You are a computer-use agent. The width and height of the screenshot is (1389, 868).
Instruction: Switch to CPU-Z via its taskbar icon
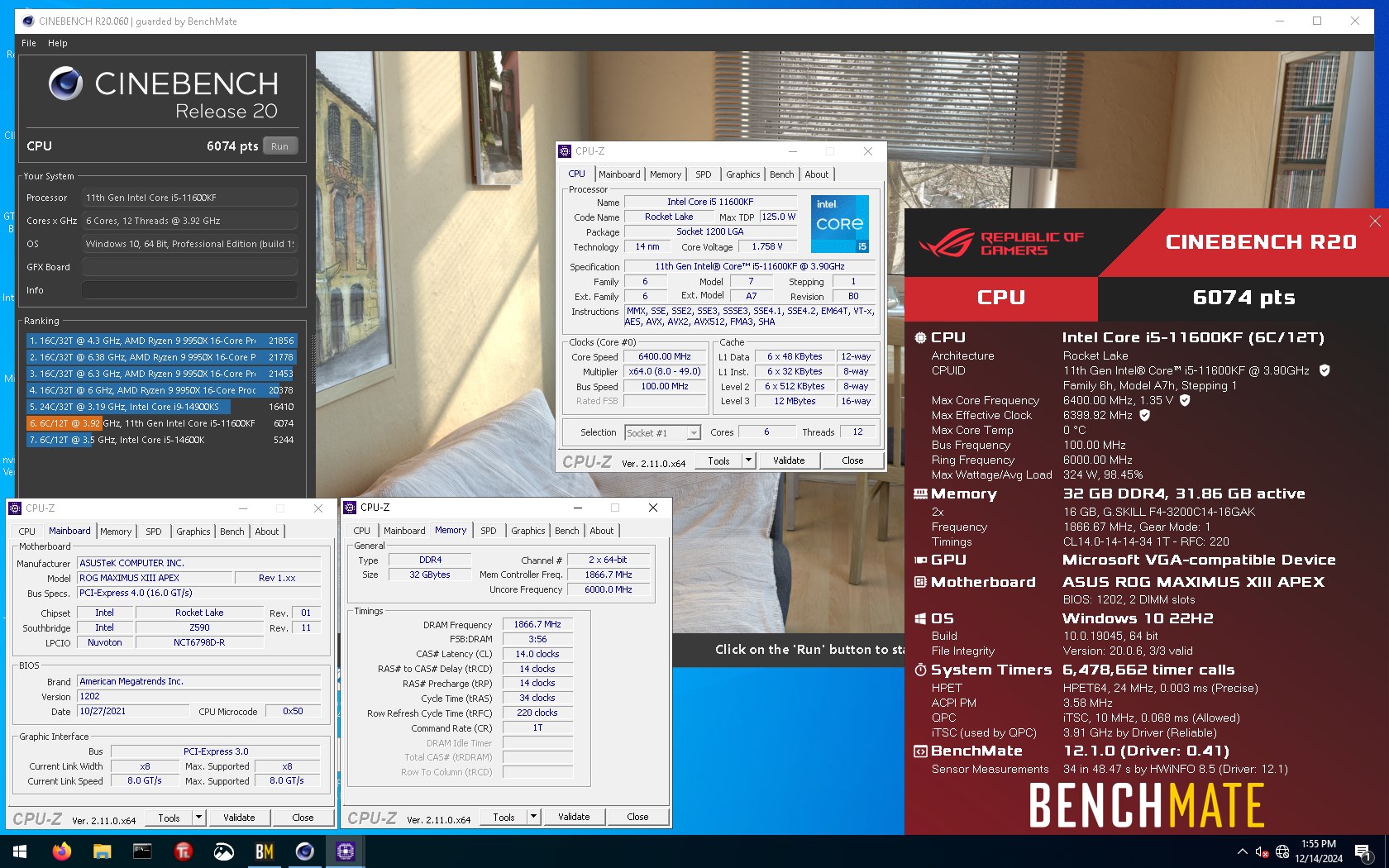(x=345, y=851)
